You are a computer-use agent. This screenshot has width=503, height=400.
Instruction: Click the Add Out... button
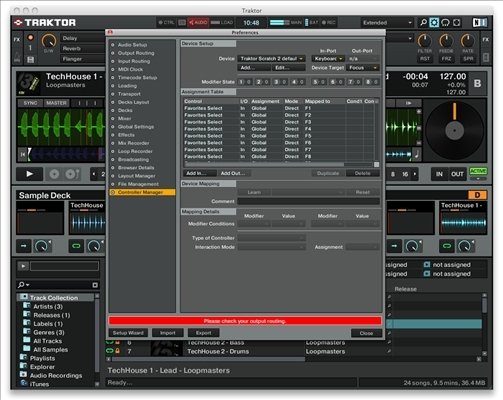point(233,173)
